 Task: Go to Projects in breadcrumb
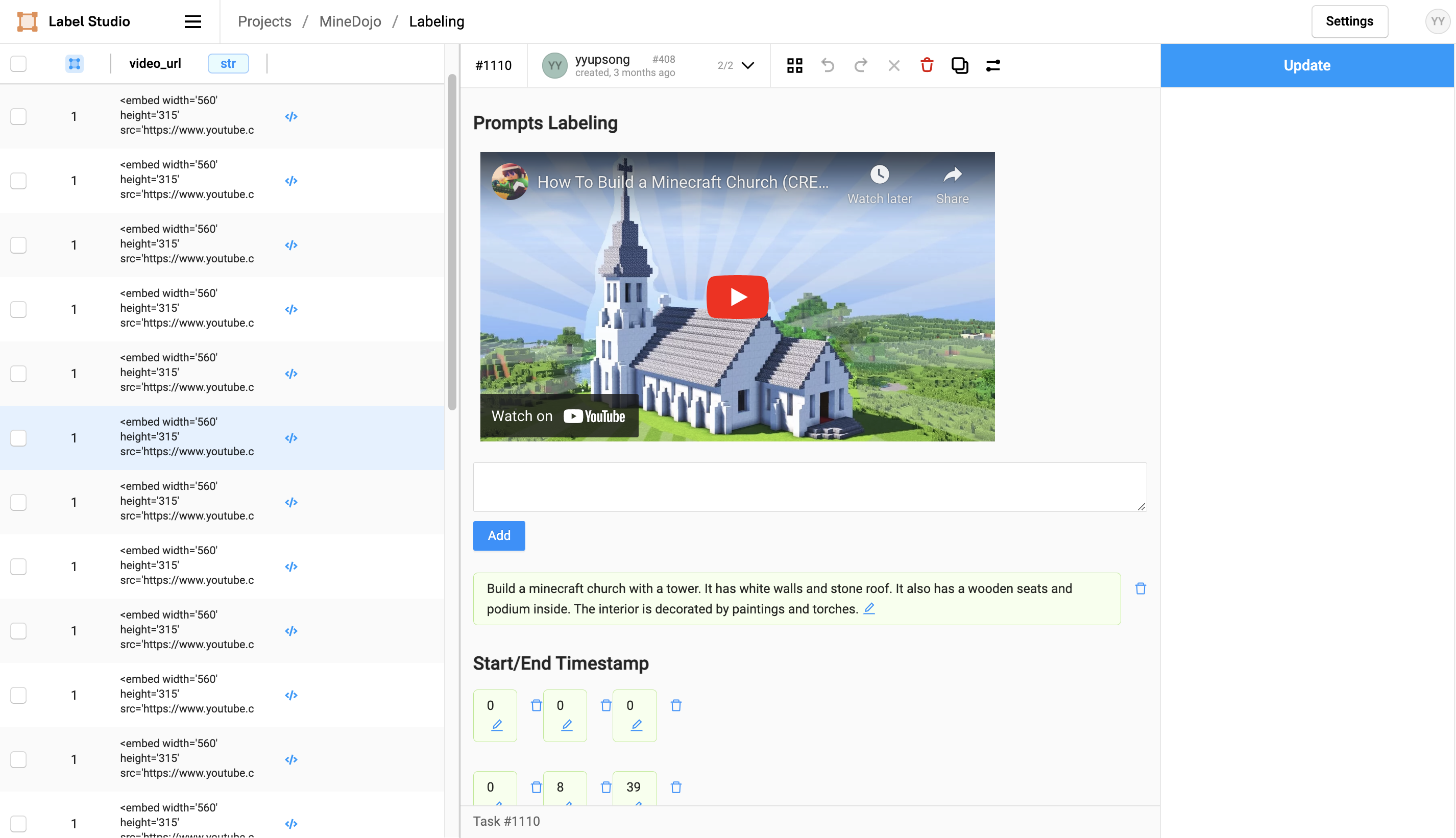(x=264, y=21)
